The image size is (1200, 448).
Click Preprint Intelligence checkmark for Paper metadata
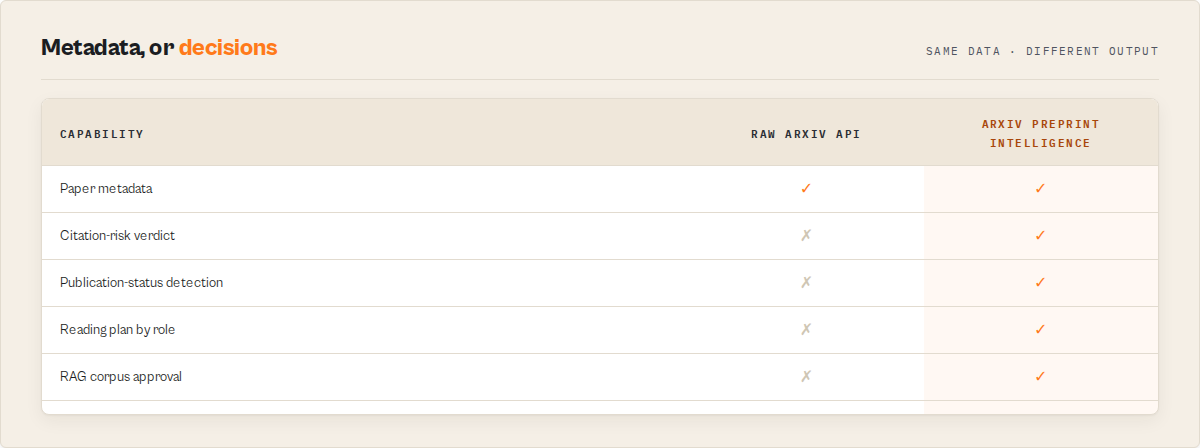click(1040, 188)
